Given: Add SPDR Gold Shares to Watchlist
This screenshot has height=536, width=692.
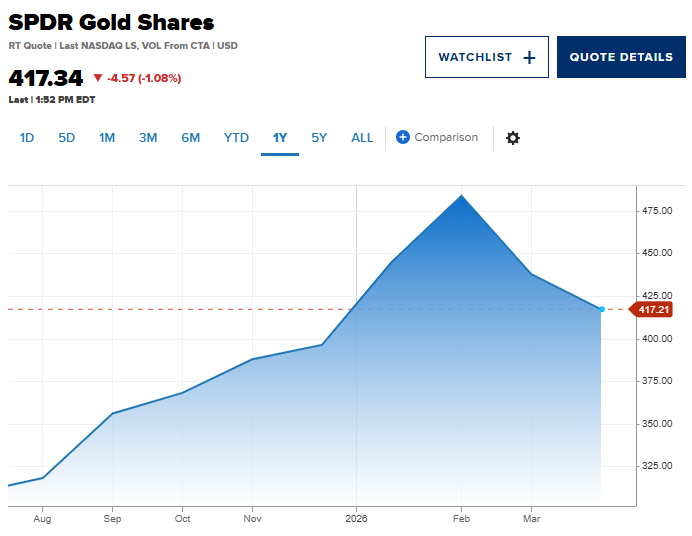Looking at the screenshot, I should [x=486, y=57].
